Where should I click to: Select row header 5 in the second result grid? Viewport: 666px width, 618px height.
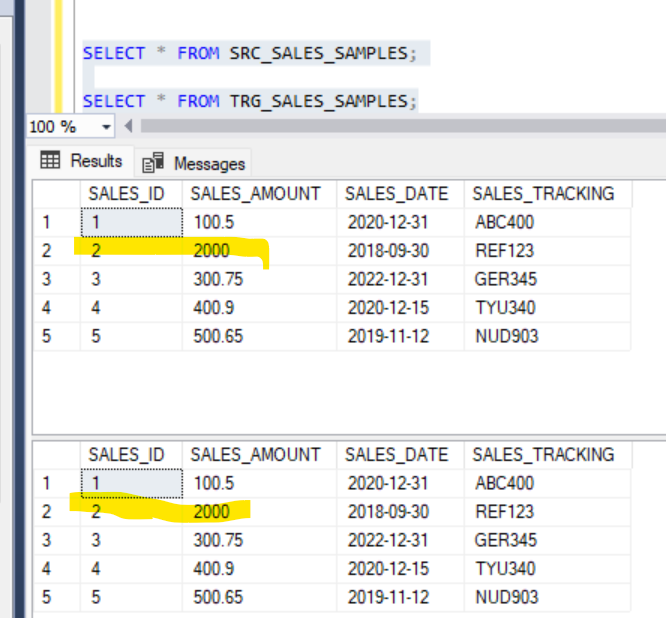pyautogui.click(x=47, y=597)
